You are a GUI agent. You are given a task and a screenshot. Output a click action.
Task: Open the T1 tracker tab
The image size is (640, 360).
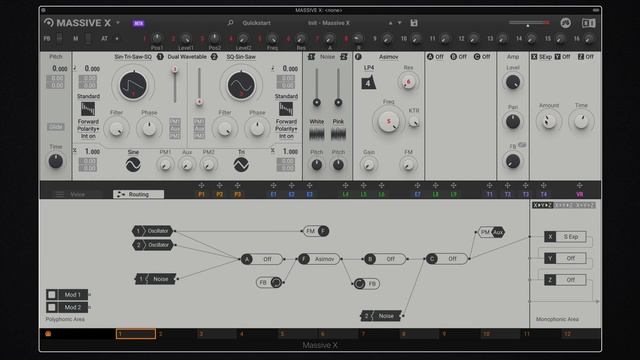coord(489,195)
